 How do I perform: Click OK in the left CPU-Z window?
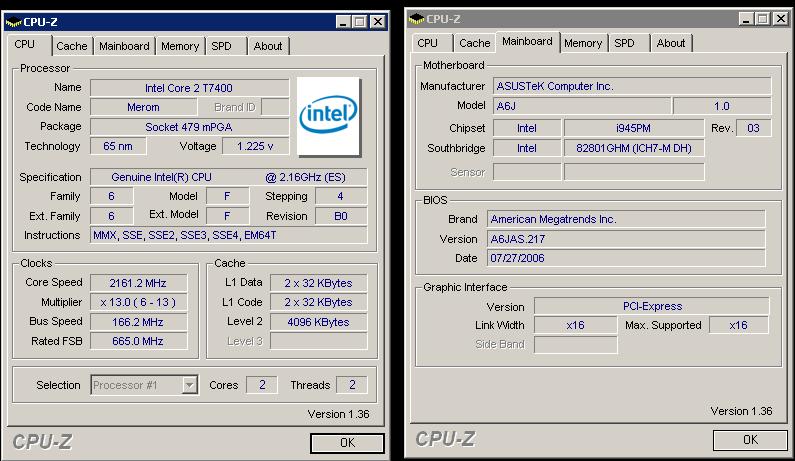[347, 443]
